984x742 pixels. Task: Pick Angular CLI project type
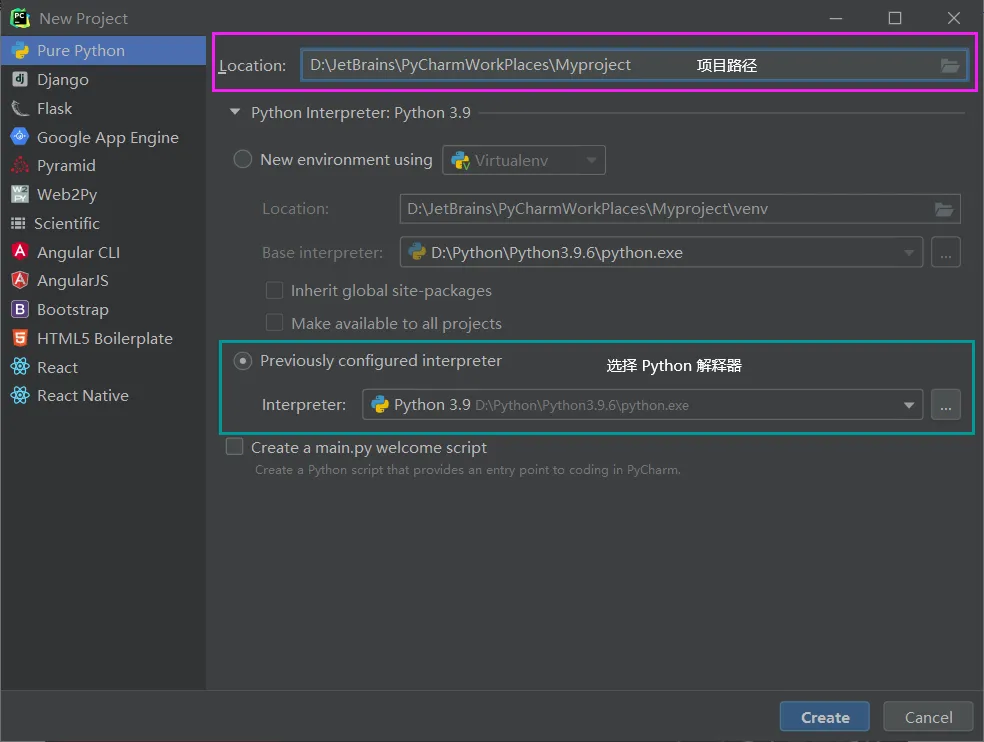[103, 252]
